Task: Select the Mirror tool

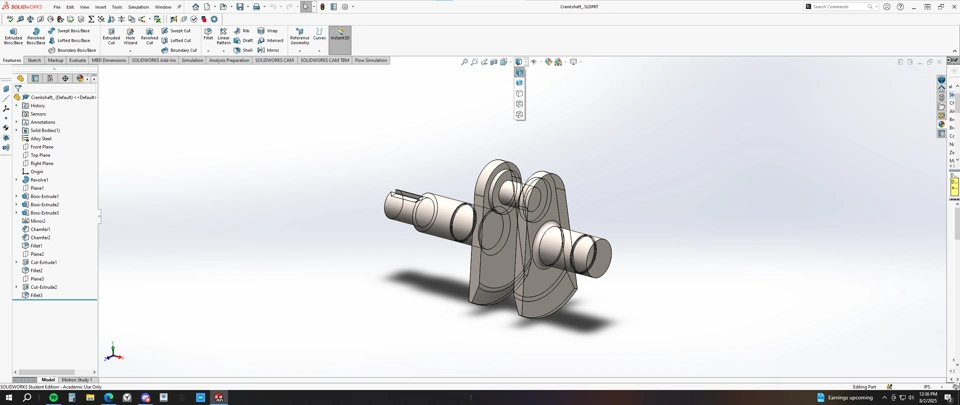Action: pyautogui.click(x=269, y=50)
